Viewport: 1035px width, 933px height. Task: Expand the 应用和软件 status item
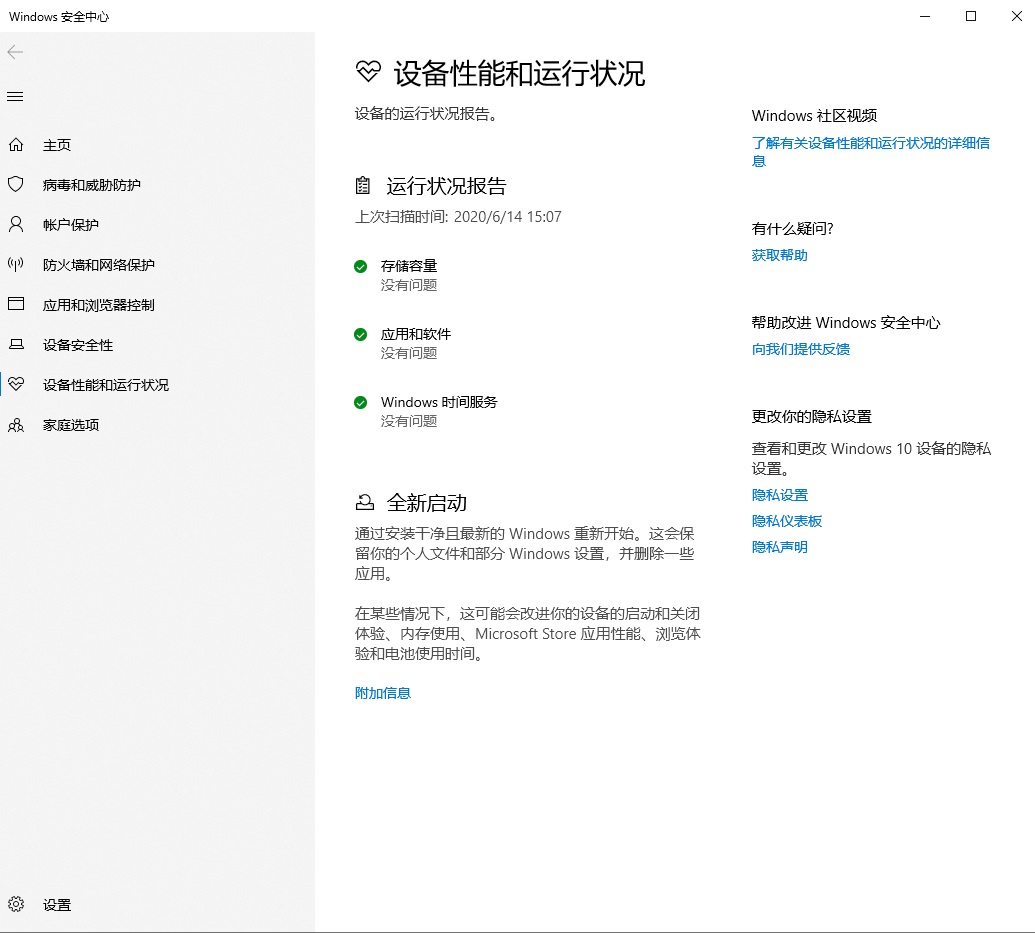pos(416,334)
